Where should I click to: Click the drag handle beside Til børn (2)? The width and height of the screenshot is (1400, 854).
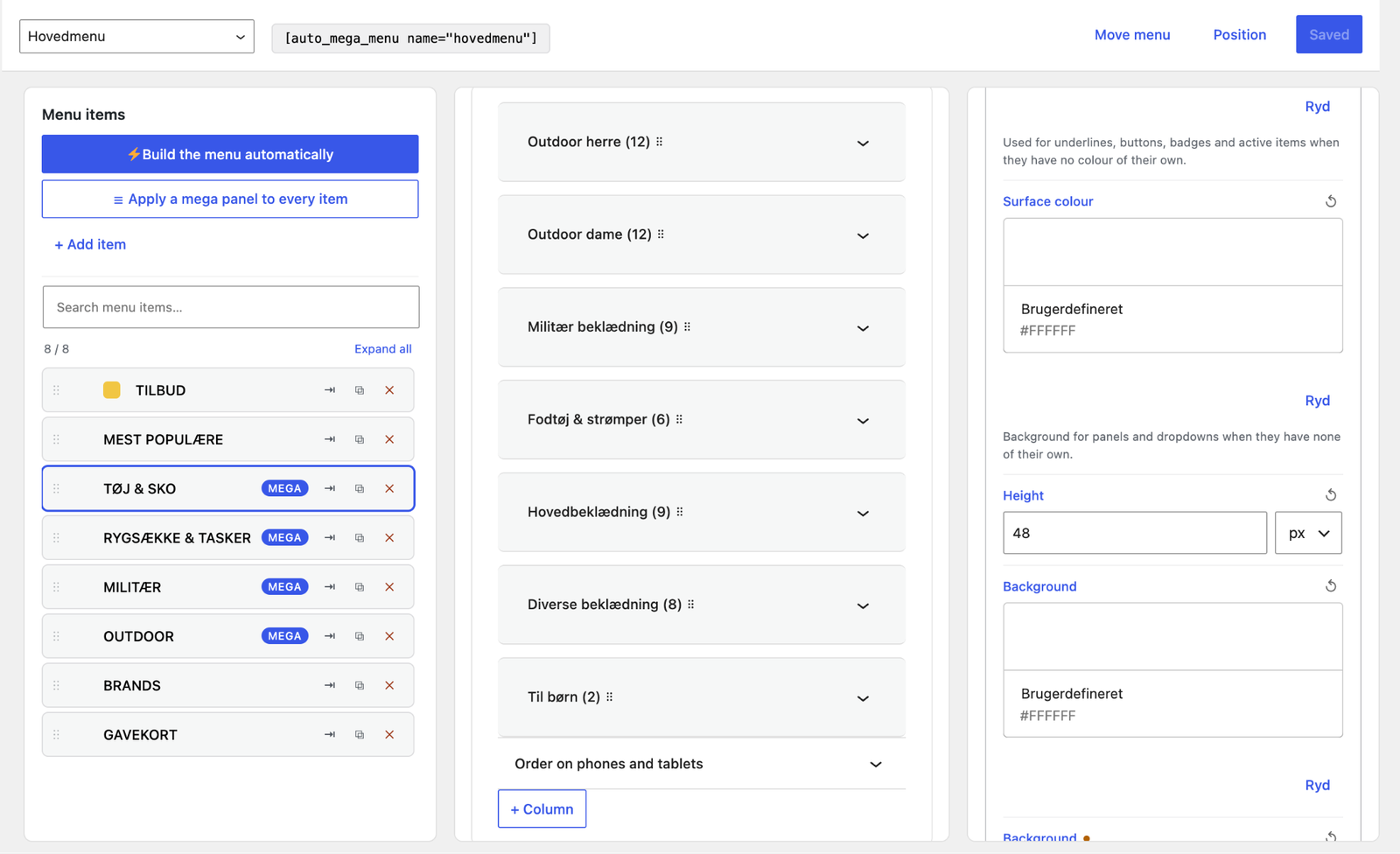pos(610,697)
